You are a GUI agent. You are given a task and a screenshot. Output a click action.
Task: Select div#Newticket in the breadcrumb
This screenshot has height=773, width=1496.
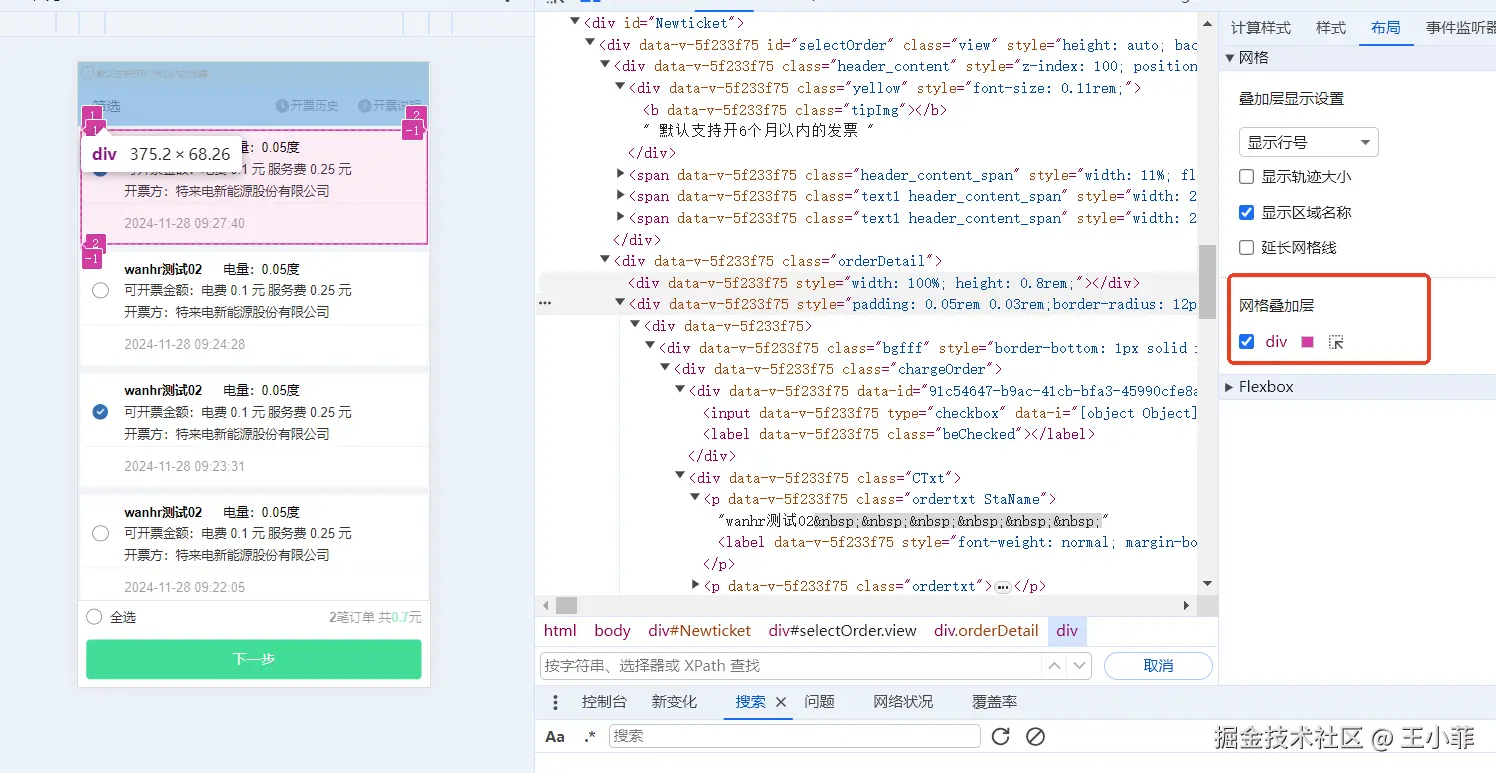pyautogui.click(x=700, y=631)
